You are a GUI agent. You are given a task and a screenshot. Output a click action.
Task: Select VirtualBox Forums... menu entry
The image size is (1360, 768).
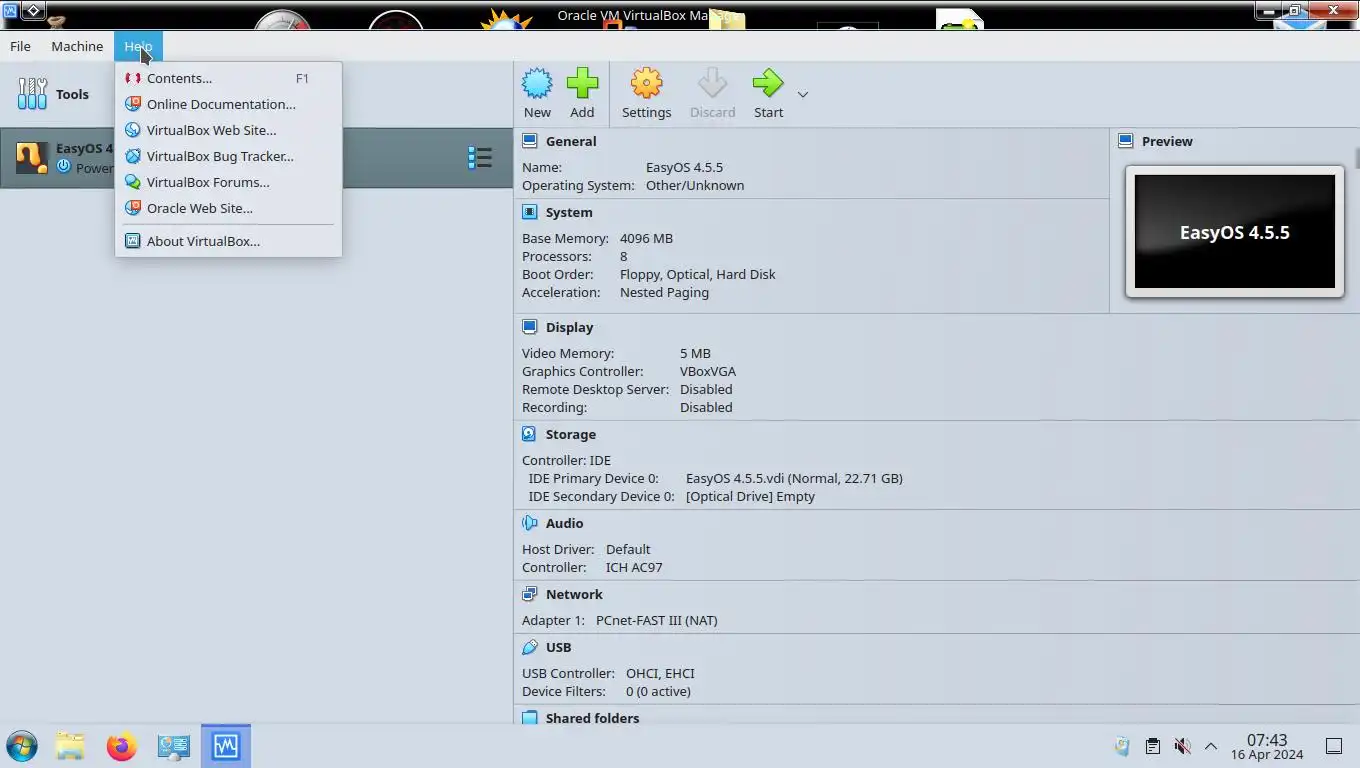click(x=228, y=182)
